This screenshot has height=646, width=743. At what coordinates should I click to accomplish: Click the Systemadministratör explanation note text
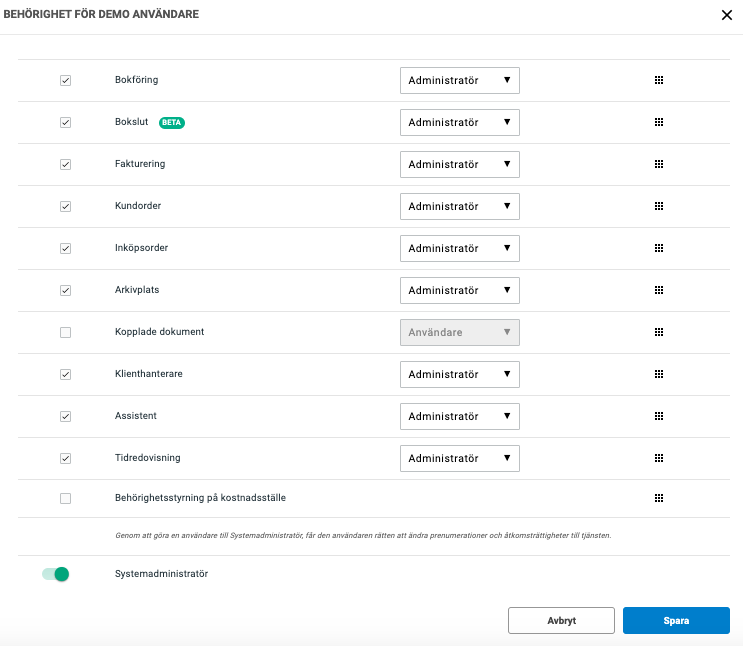pyautogui.click(x=363, y=536)
